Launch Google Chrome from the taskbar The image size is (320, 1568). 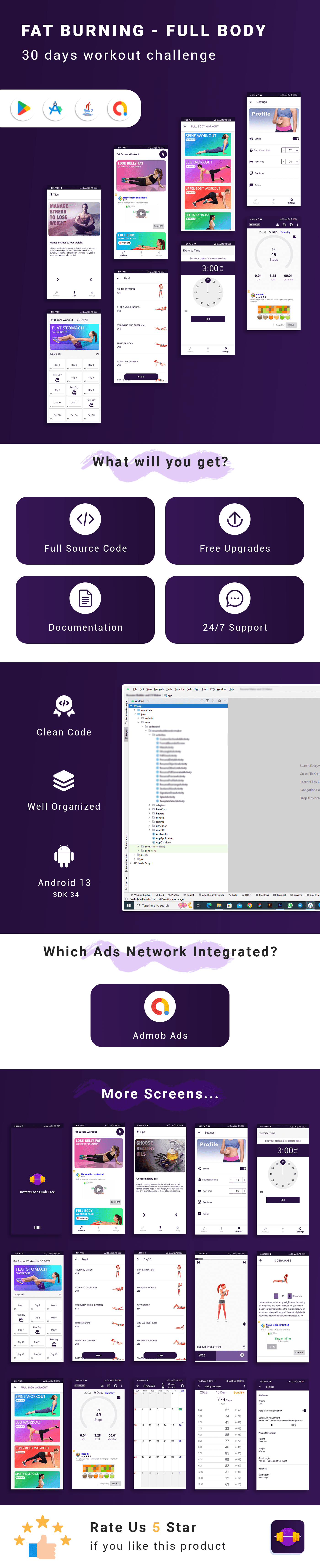[x=250, y=905]
